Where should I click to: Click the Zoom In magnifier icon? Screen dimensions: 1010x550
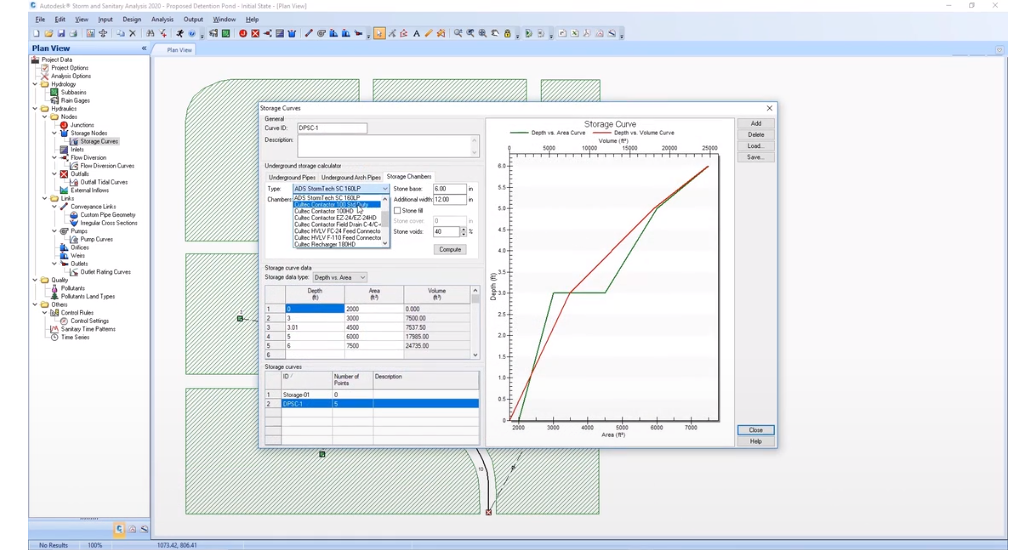458,33
